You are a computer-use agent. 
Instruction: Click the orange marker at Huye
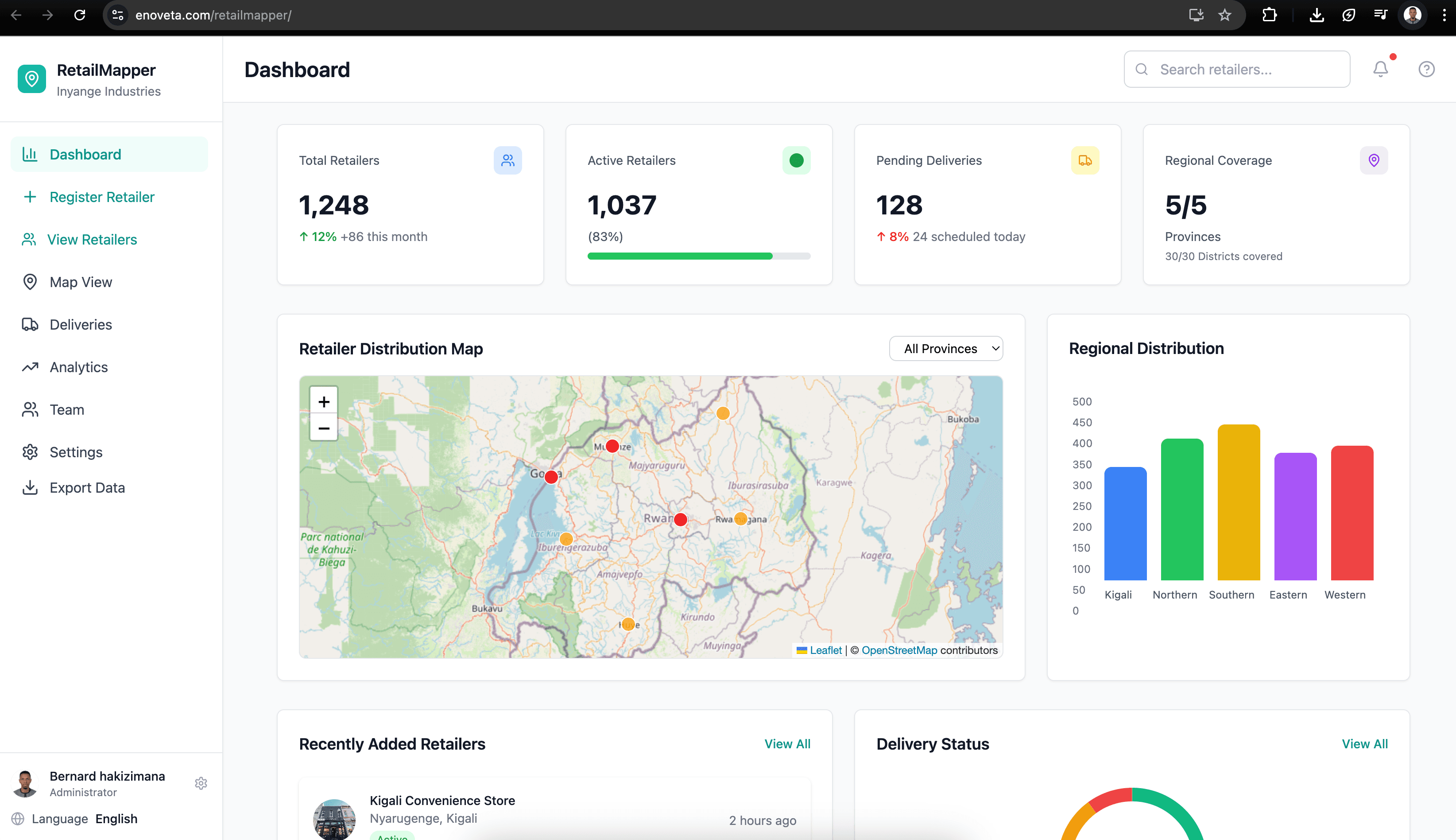point(628,624)
